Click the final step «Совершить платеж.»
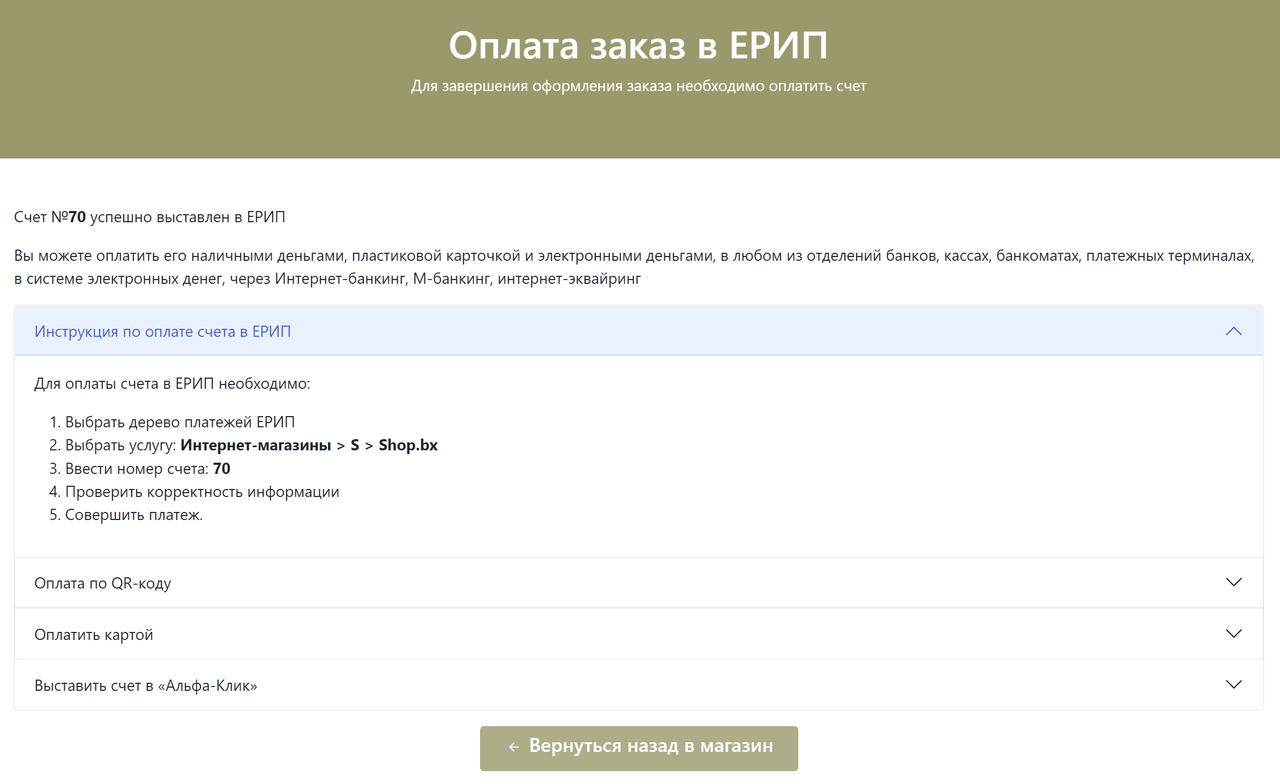 point(134,515)
